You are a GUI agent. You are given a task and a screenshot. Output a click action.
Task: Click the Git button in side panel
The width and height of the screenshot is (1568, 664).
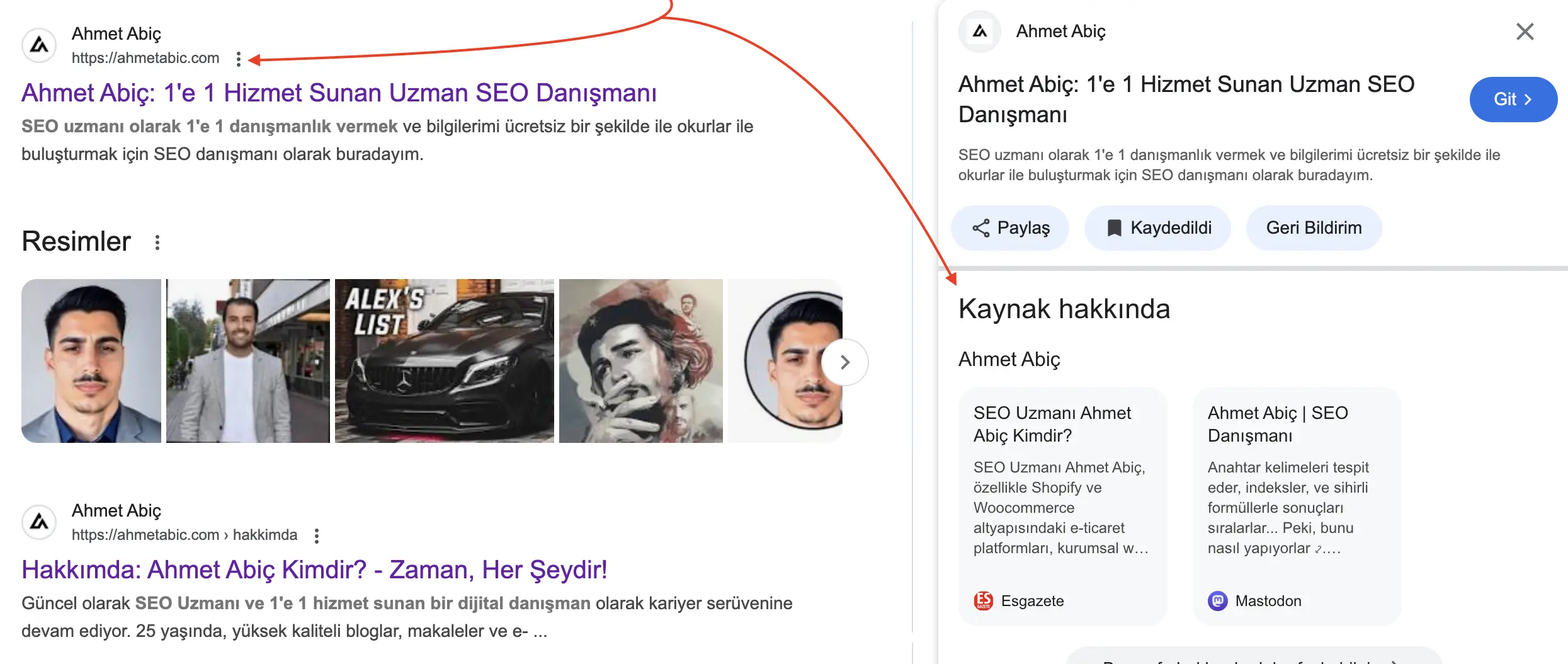click(x=1513, y=100)
